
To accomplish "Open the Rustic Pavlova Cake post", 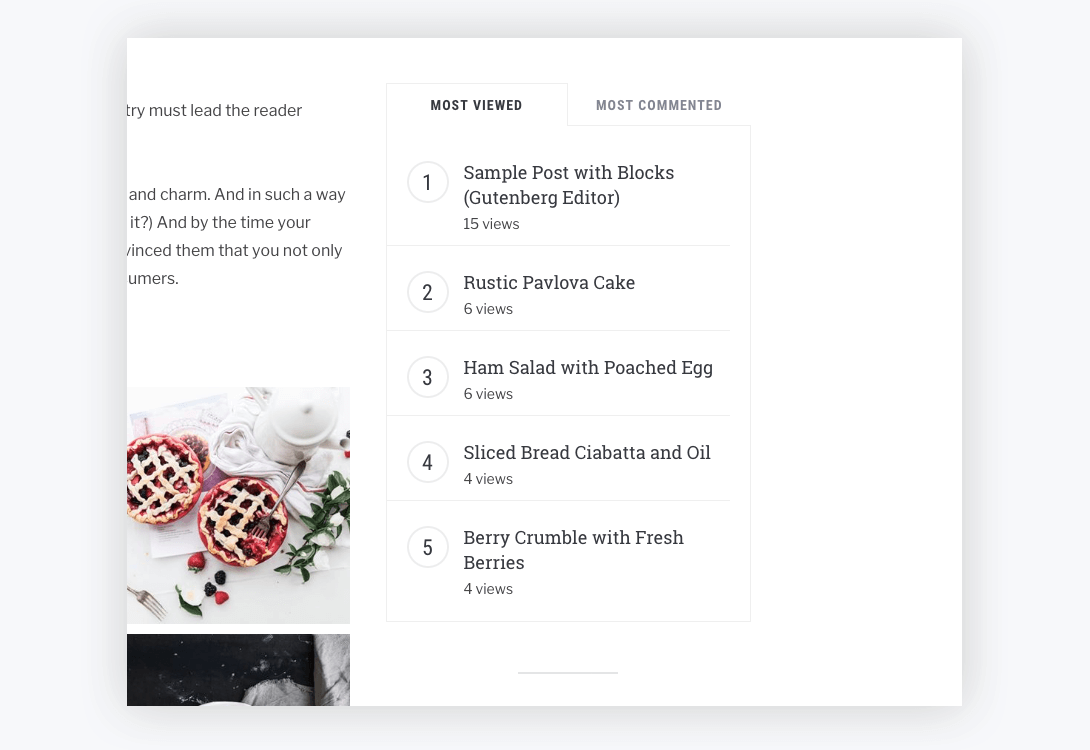I will (x=549, y=282).
